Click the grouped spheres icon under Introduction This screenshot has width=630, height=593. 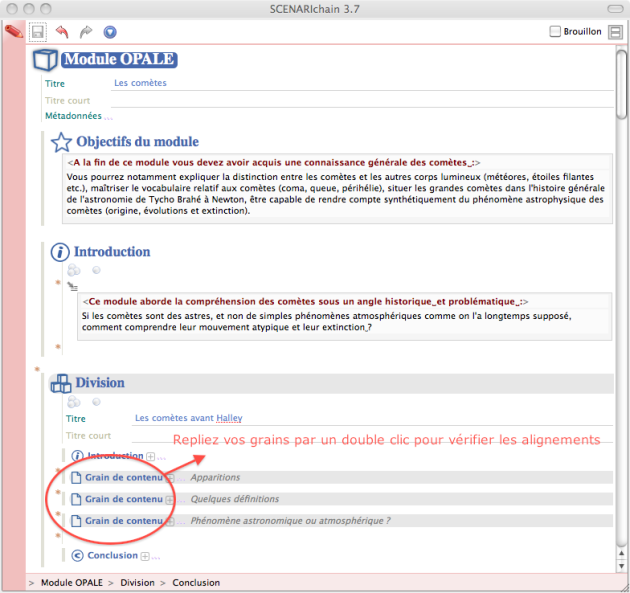coord(74,270)
